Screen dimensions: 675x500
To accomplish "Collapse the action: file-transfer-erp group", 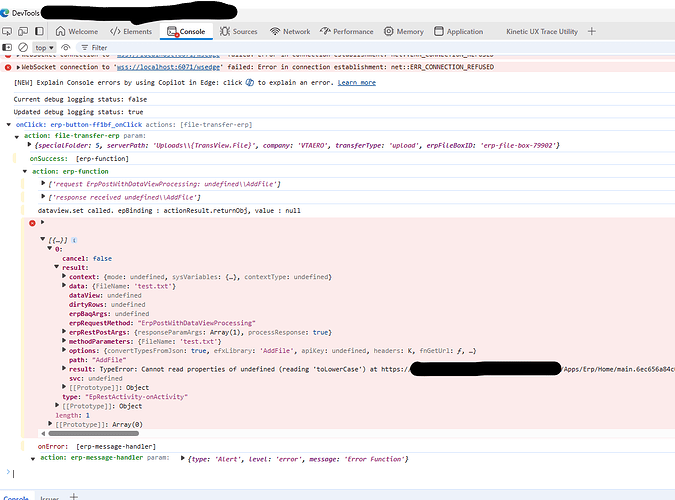I will [x=17, y=137].
